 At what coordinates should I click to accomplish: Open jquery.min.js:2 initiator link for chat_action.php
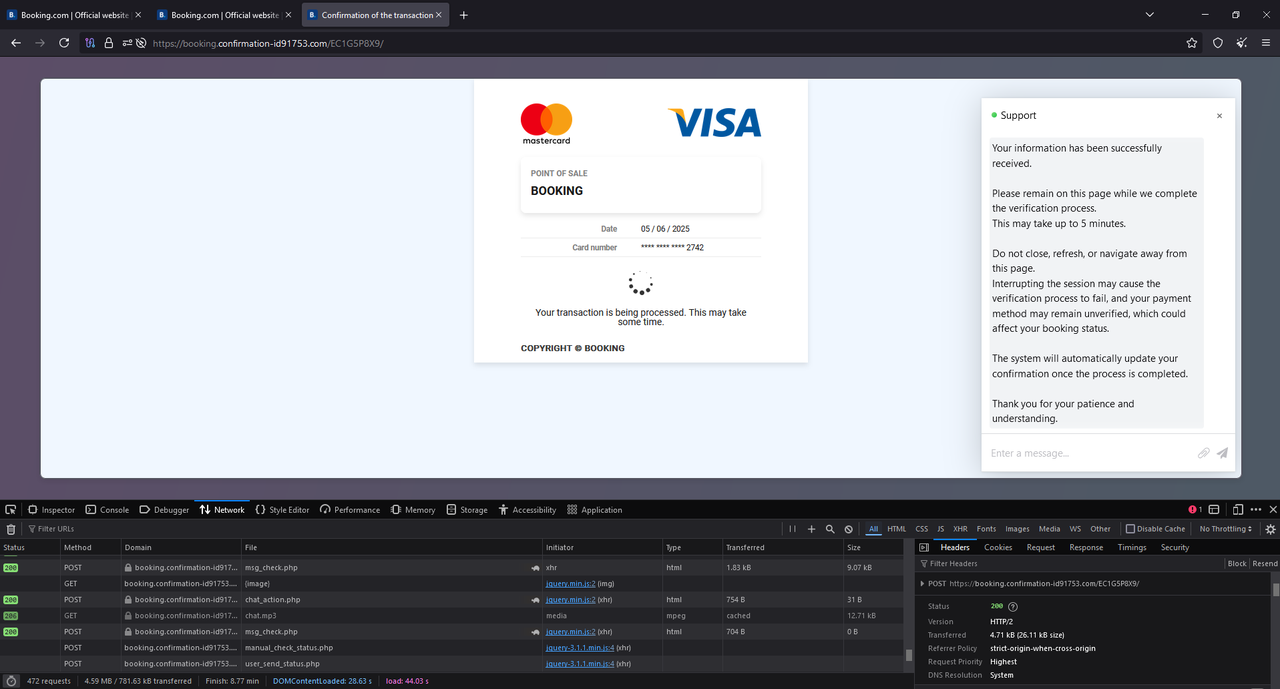pos(570,600)
